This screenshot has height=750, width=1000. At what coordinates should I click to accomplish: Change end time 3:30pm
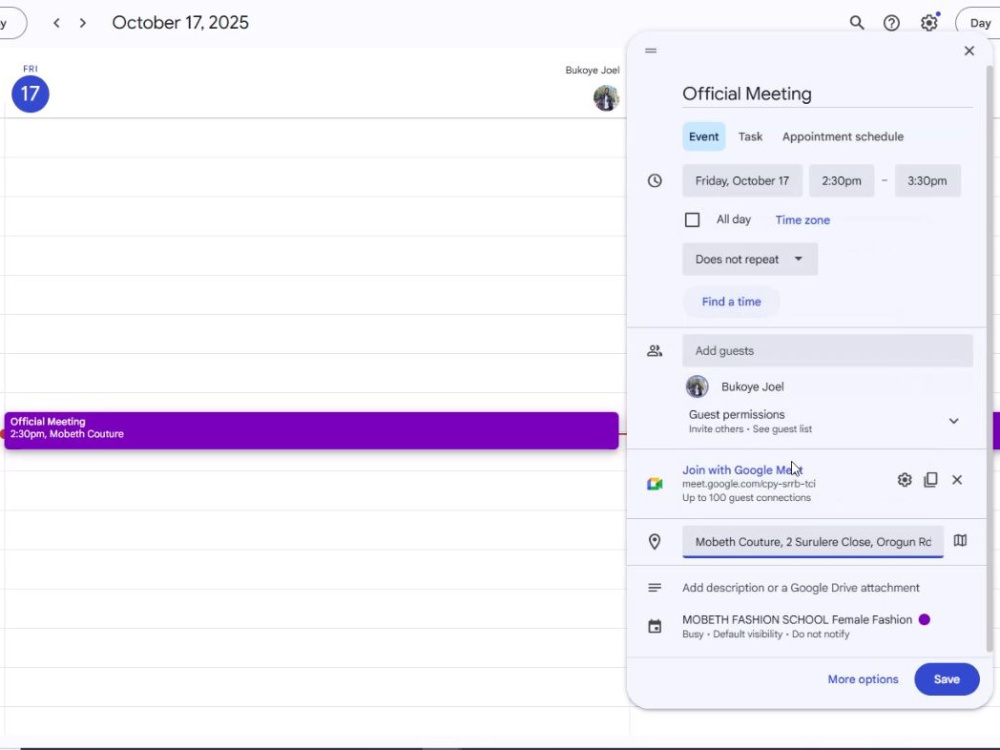click(x=927, y=180)
